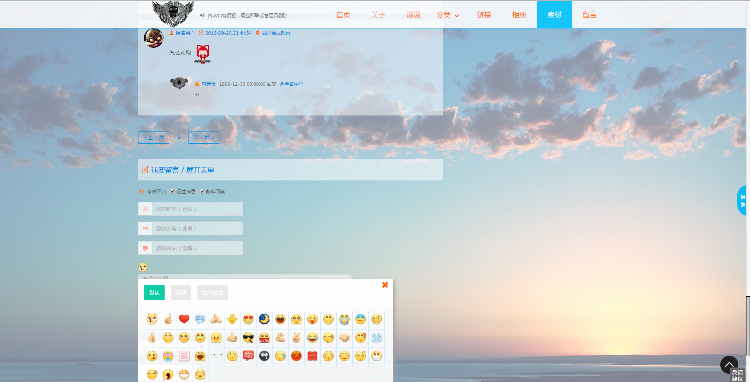The width and height of the screenshot is (750, 382).
Task: Click the 我要留言 / 展开 heading link
Action: (x=183, y=170)
